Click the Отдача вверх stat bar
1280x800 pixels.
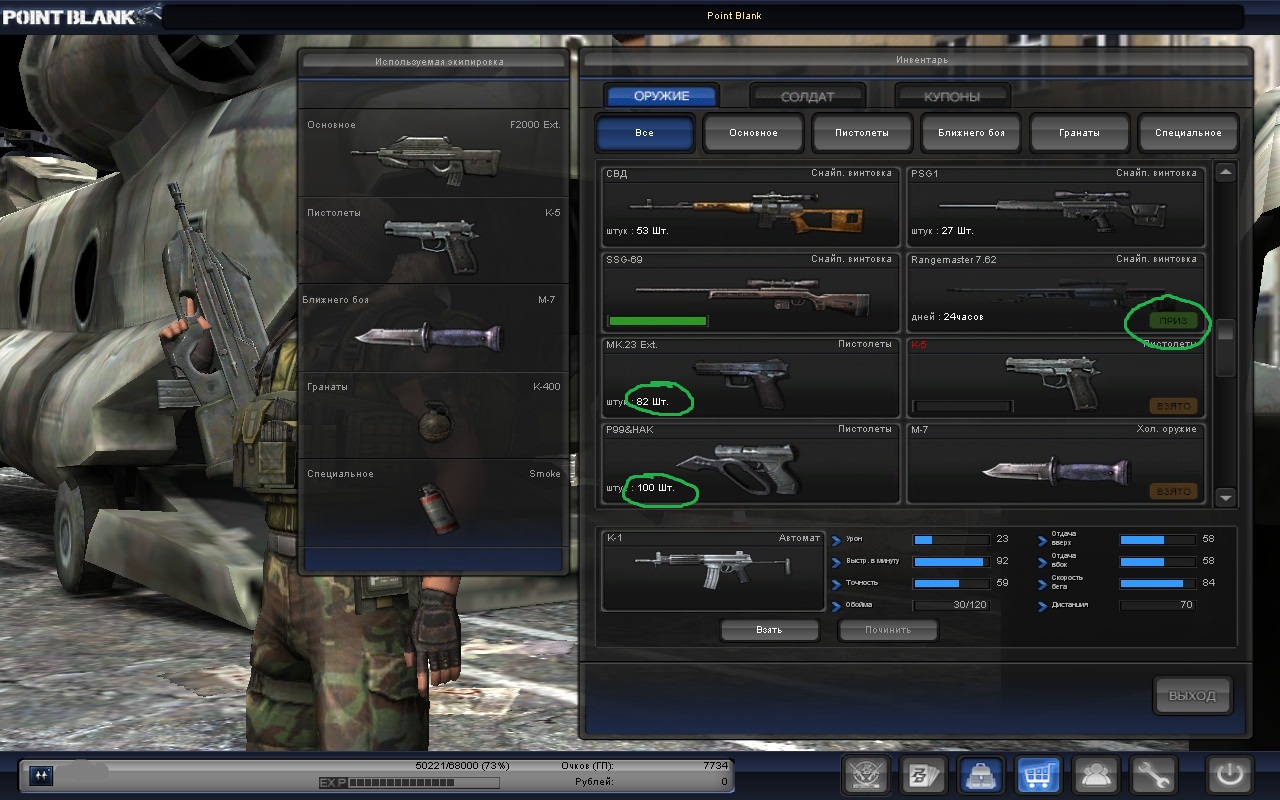pyautogui.click(x=1156, y=539)
